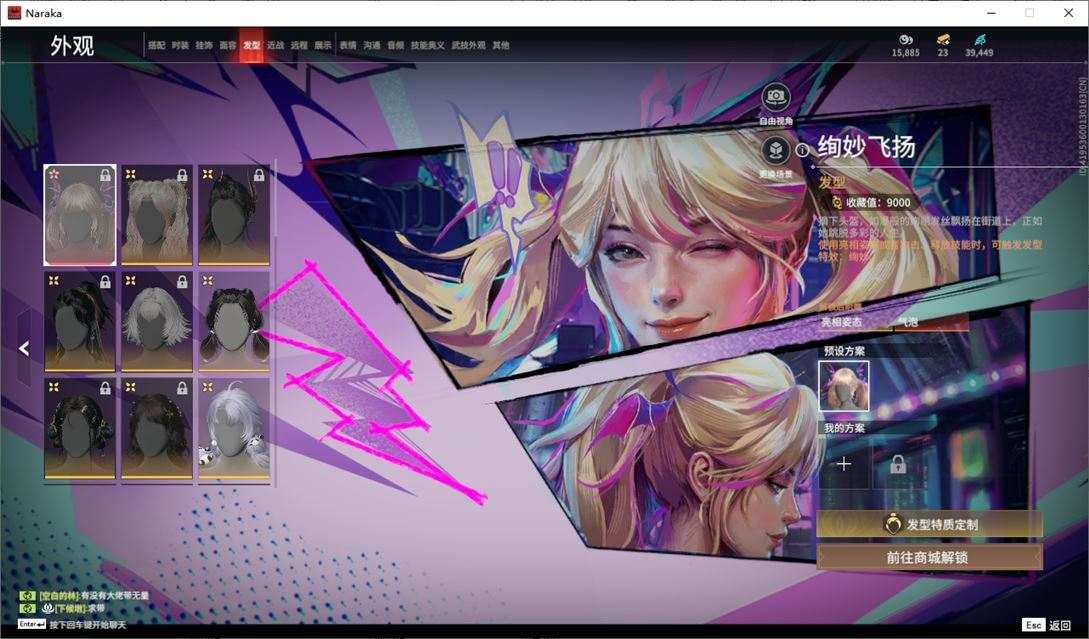This screenshot has width=1089, height=639.
Task: Select the black wavy locked hairstyle in middle row
Action: pos(80,321)
